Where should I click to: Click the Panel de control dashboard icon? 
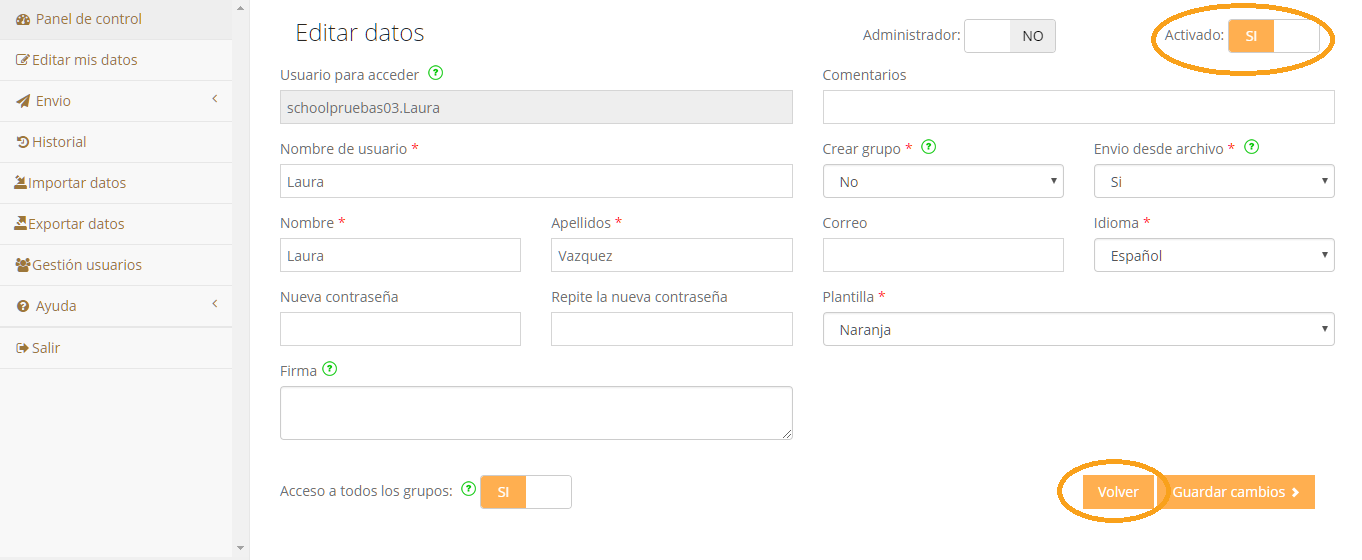click(x=23, y=19)
